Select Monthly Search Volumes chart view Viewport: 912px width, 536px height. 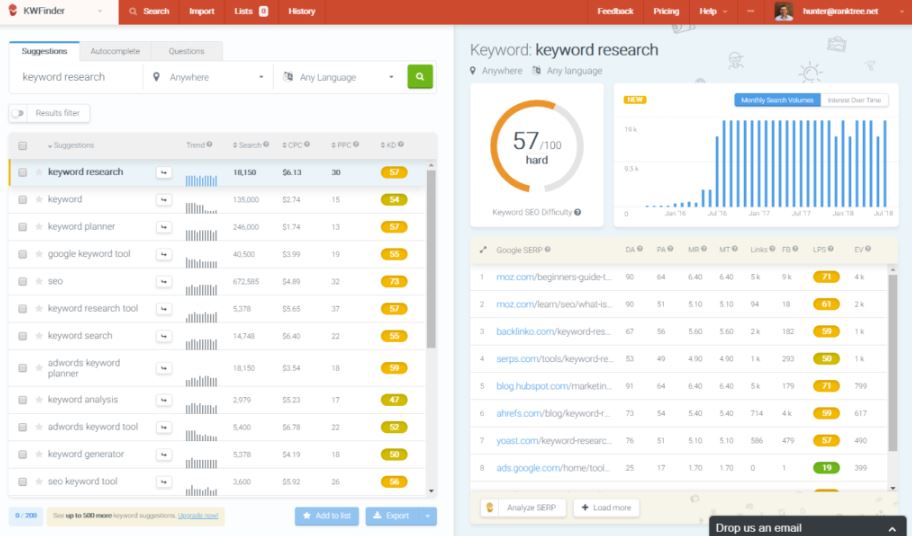tap(777, 100)
